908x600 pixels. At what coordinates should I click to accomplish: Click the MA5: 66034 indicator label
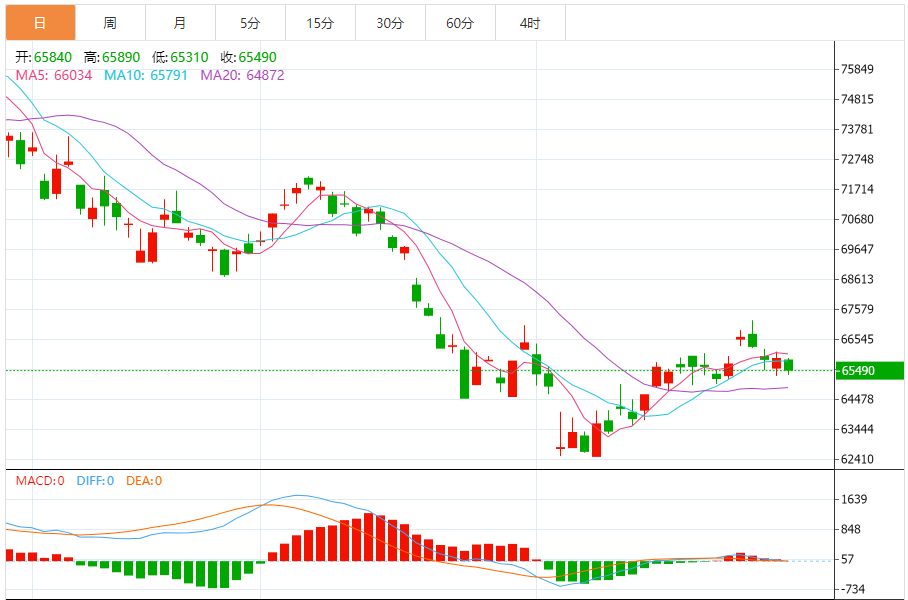[x=53, y=75]
